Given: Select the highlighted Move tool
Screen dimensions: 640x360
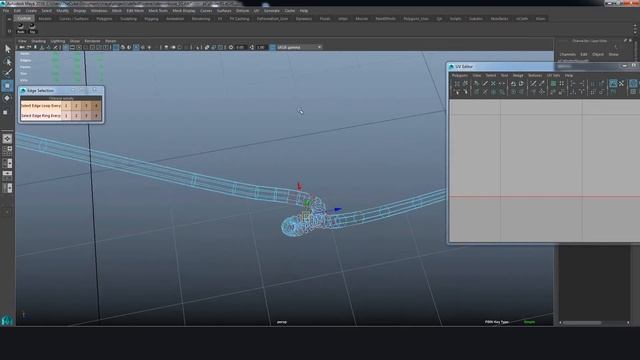Looking at the screenshot, I should click(x=7, y=86).
